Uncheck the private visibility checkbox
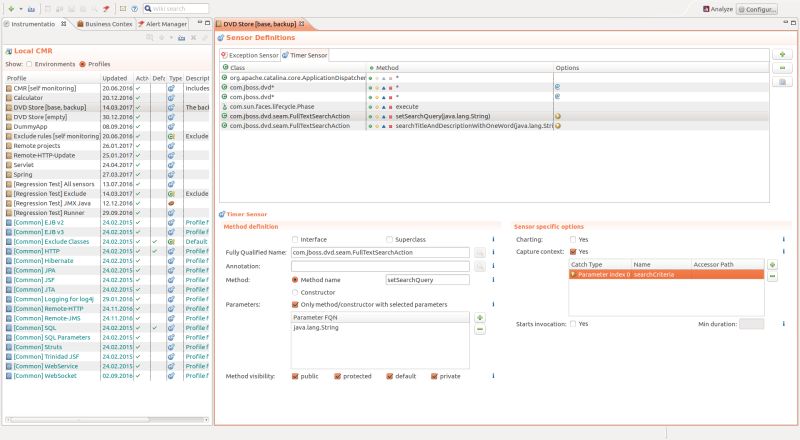The height and width of the screenshot is (440, 800). 434,376
